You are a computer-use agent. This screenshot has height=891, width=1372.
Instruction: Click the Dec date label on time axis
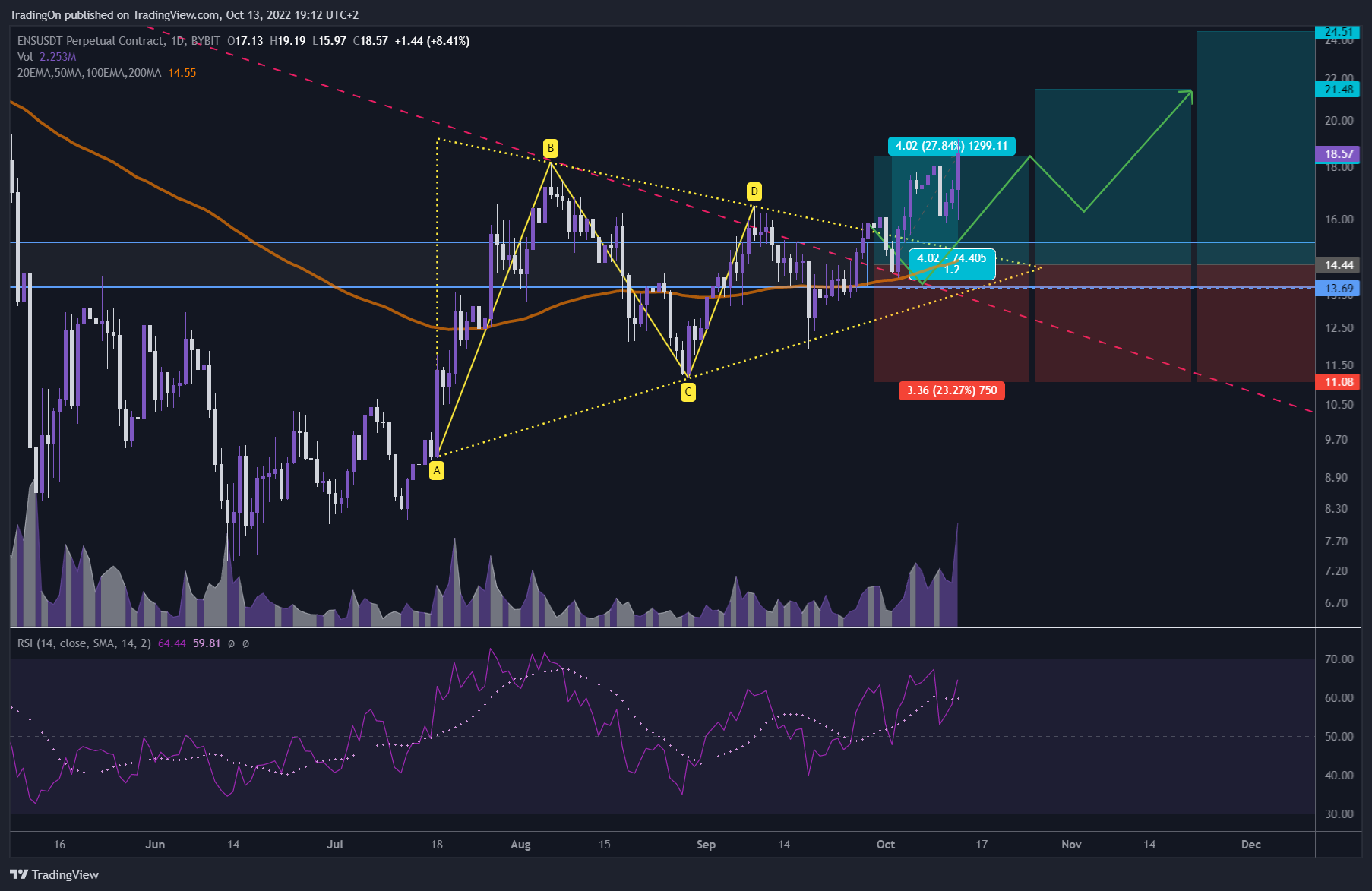coord(1250,845)
